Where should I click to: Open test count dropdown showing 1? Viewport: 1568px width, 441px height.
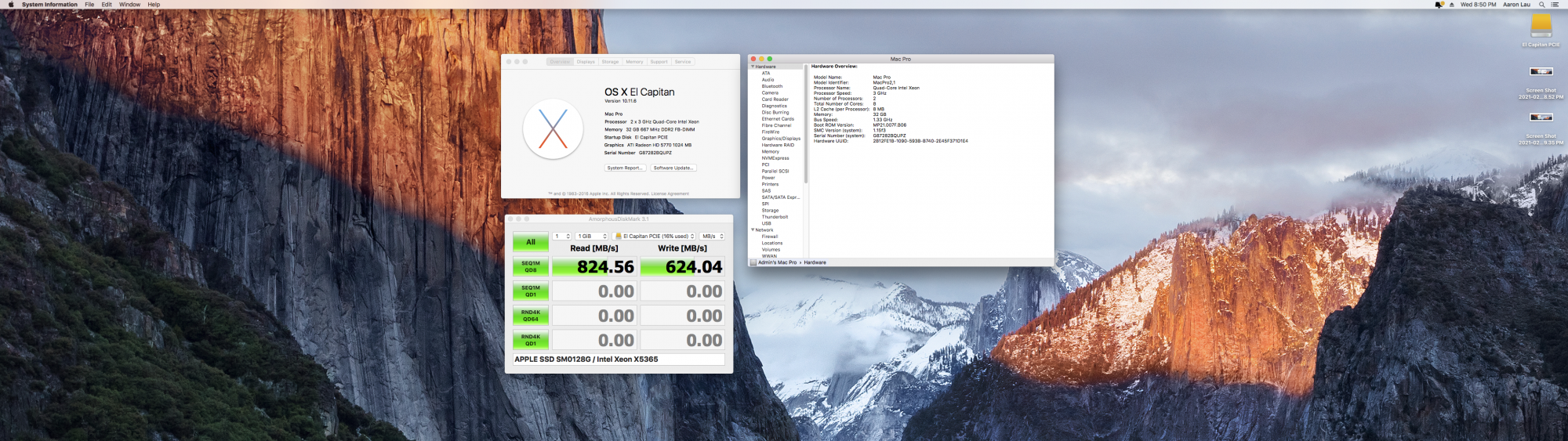tap(562, 236)
